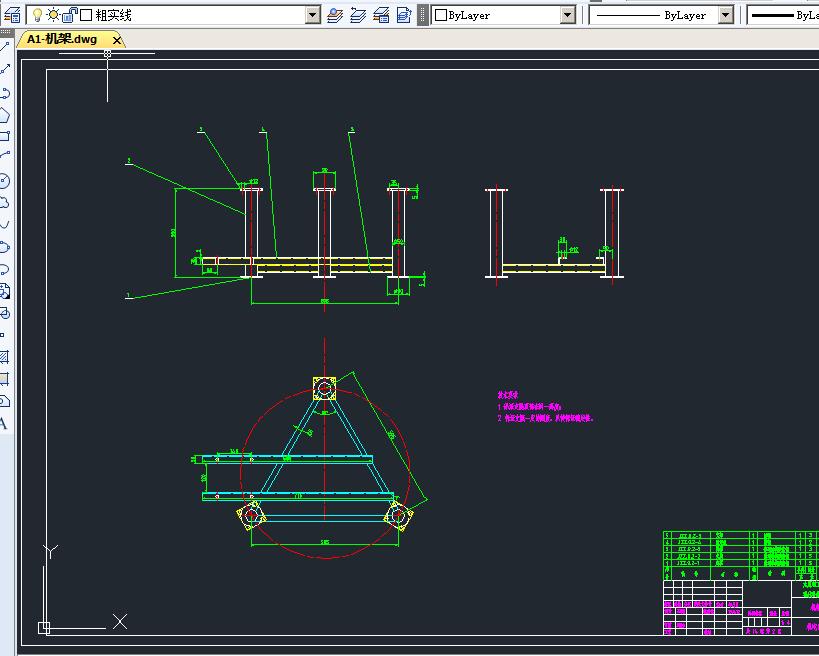Select the Circle tool
Viewport: 819px width, 656px height.
click(4, 181)
